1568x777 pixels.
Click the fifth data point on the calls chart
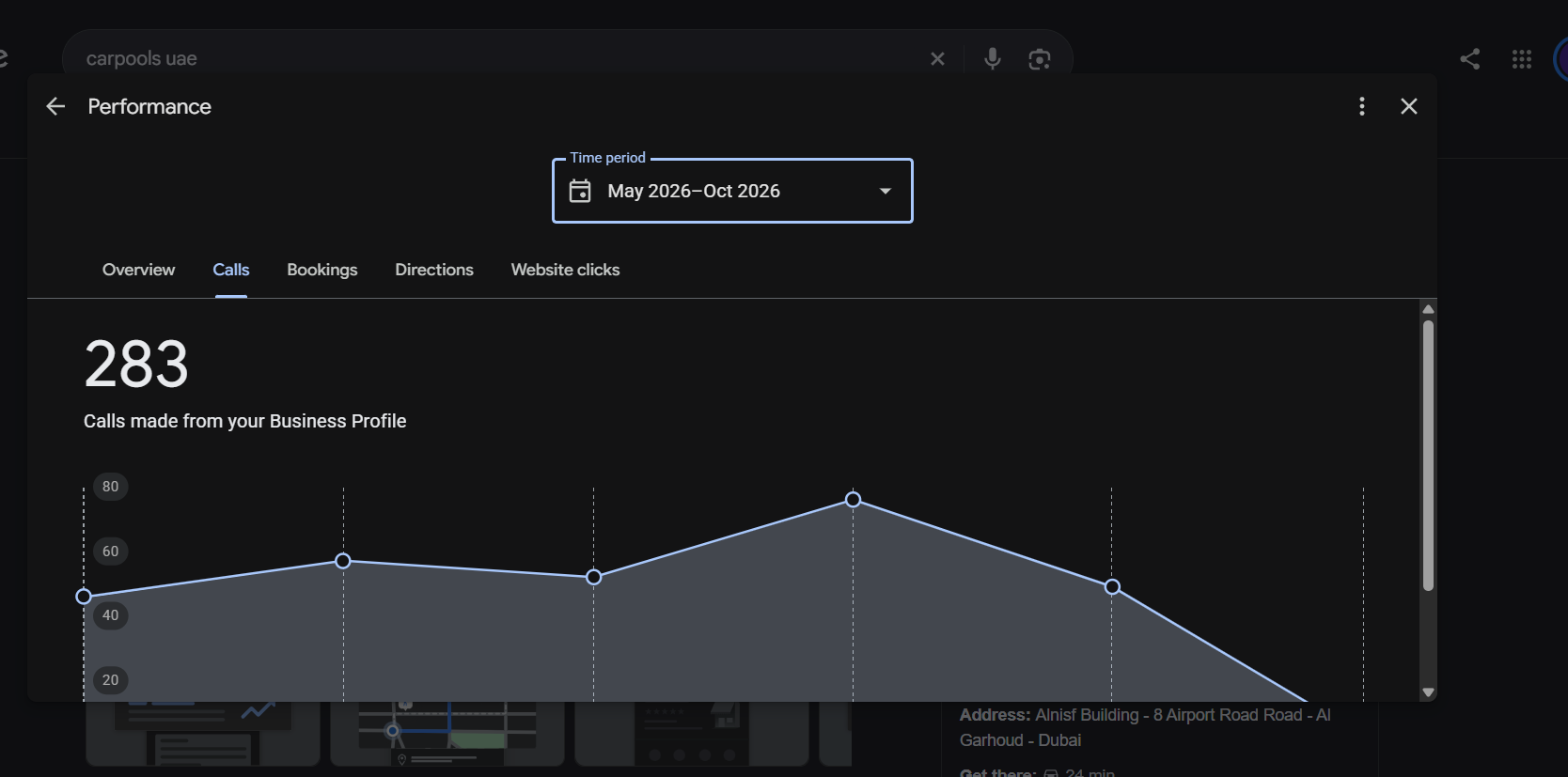pyautogui.click(x=1112, y=587)
